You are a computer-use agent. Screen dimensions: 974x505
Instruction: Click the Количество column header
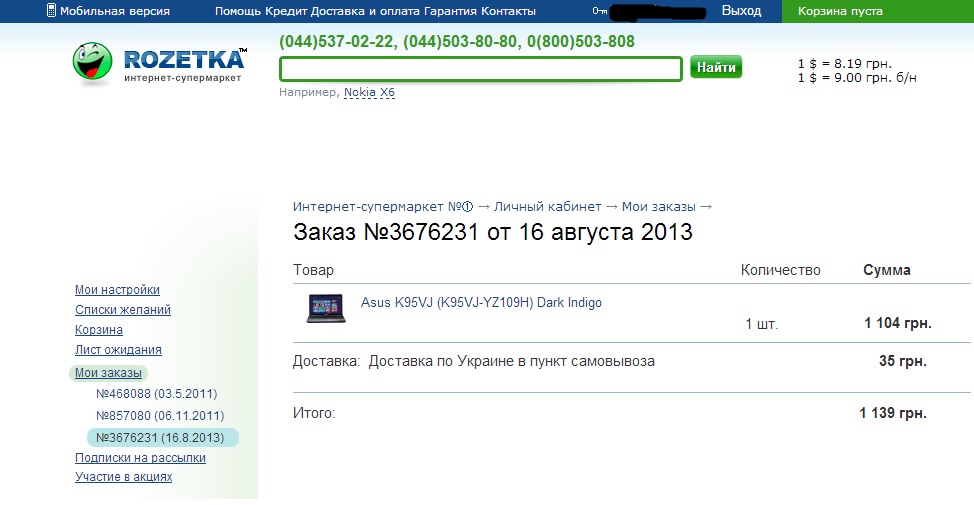pyautogui.click(x=780, y=270)
